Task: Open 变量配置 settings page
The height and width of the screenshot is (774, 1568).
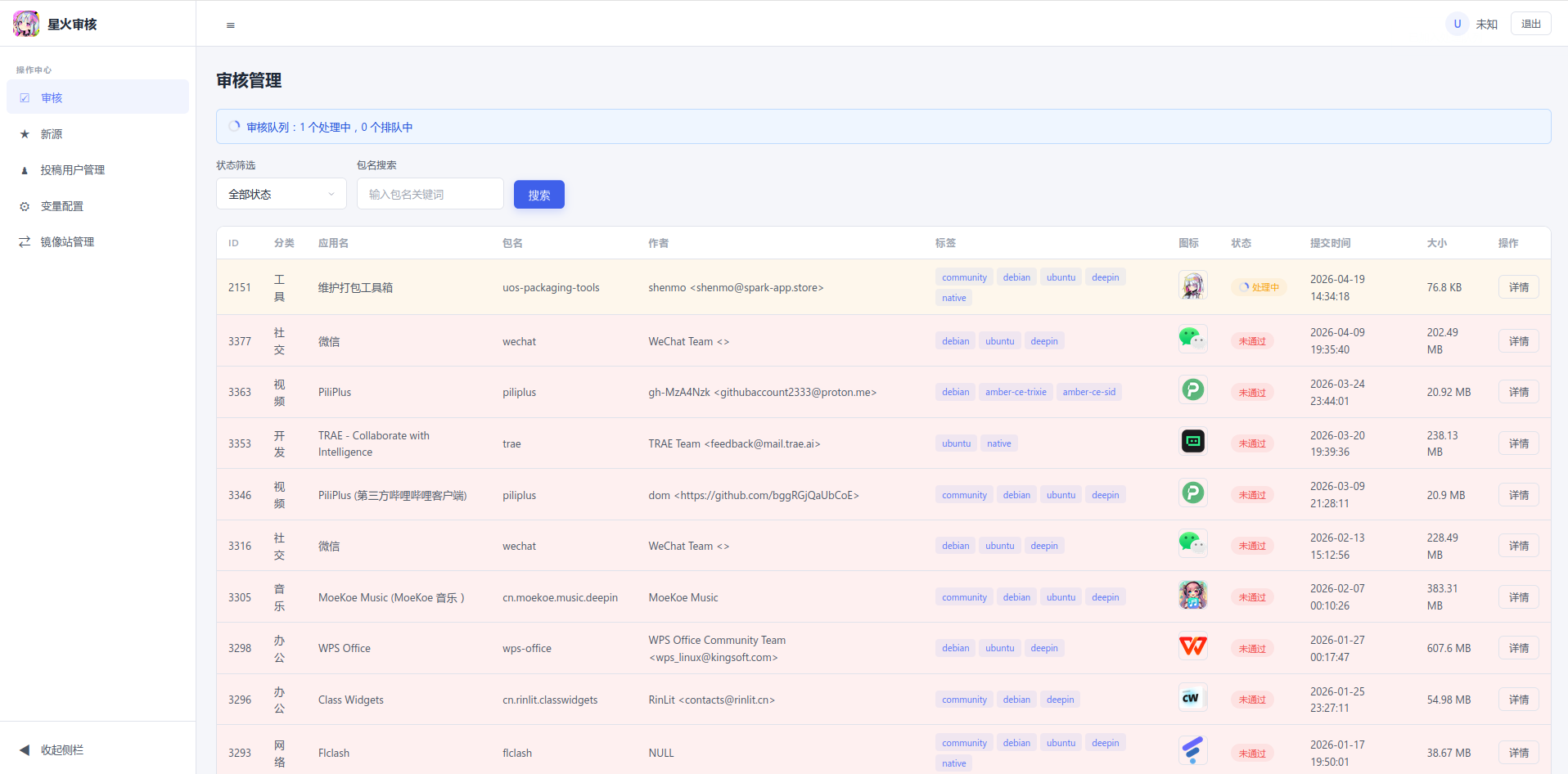Action: click(62, 206)
